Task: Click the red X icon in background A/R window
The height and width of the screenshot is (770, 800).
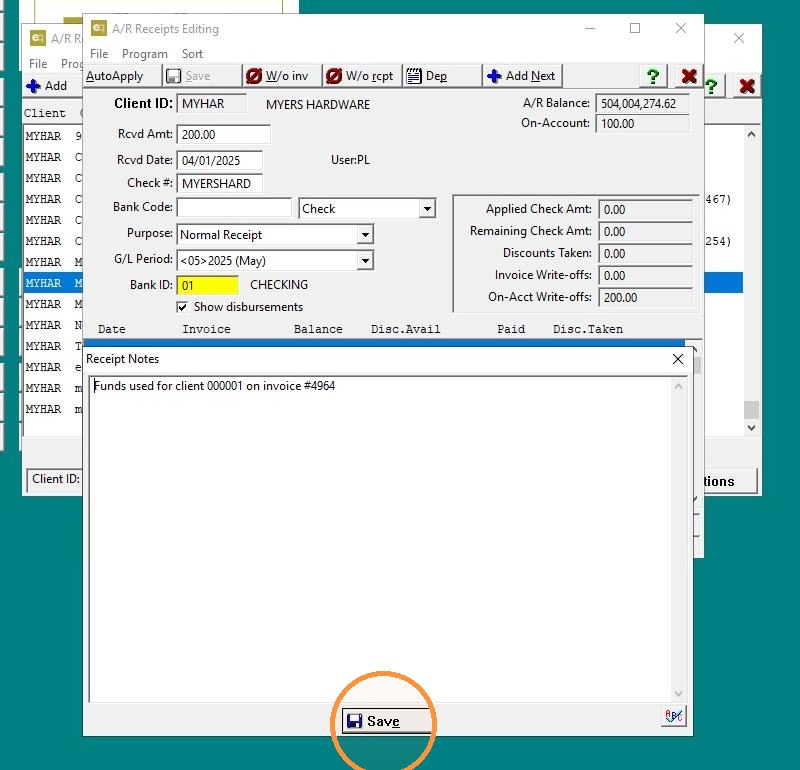Action: point(747,86)
